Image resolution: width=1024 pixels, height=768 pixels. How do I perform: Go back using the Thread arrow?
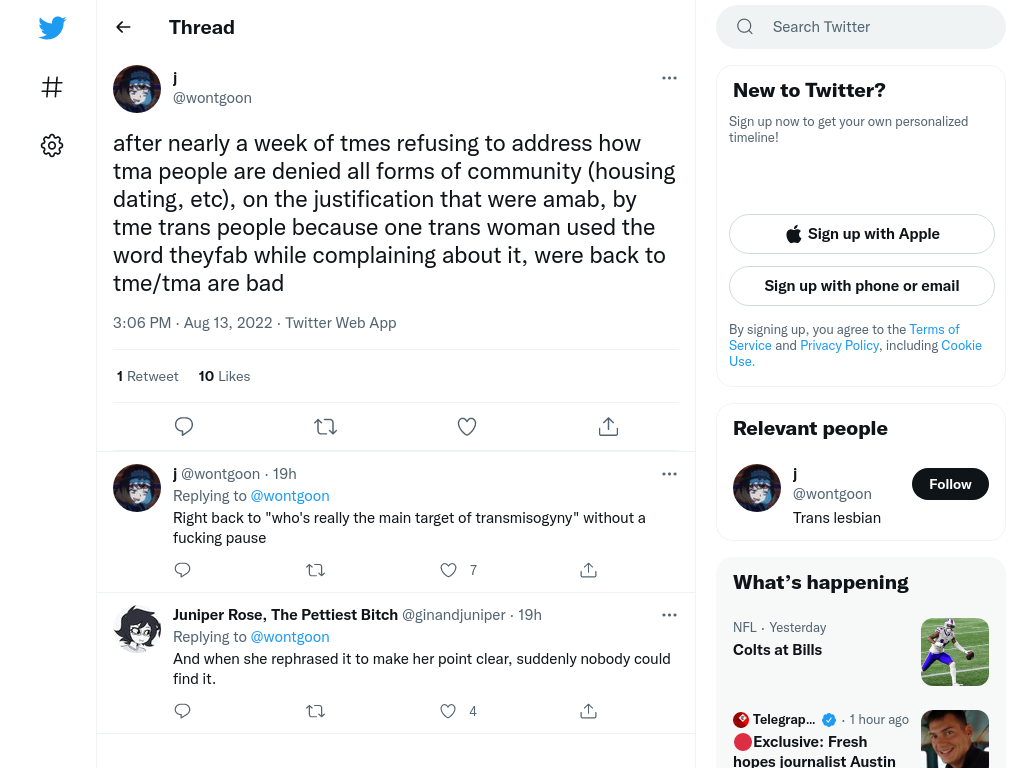pos(123,27)
